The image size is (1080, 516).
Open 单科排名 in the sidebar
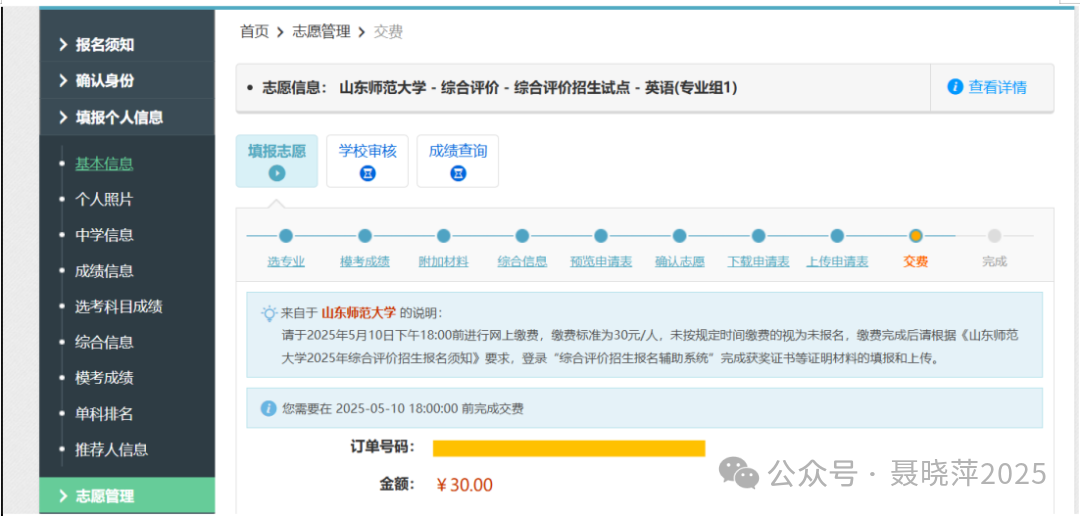coord(104,414)
